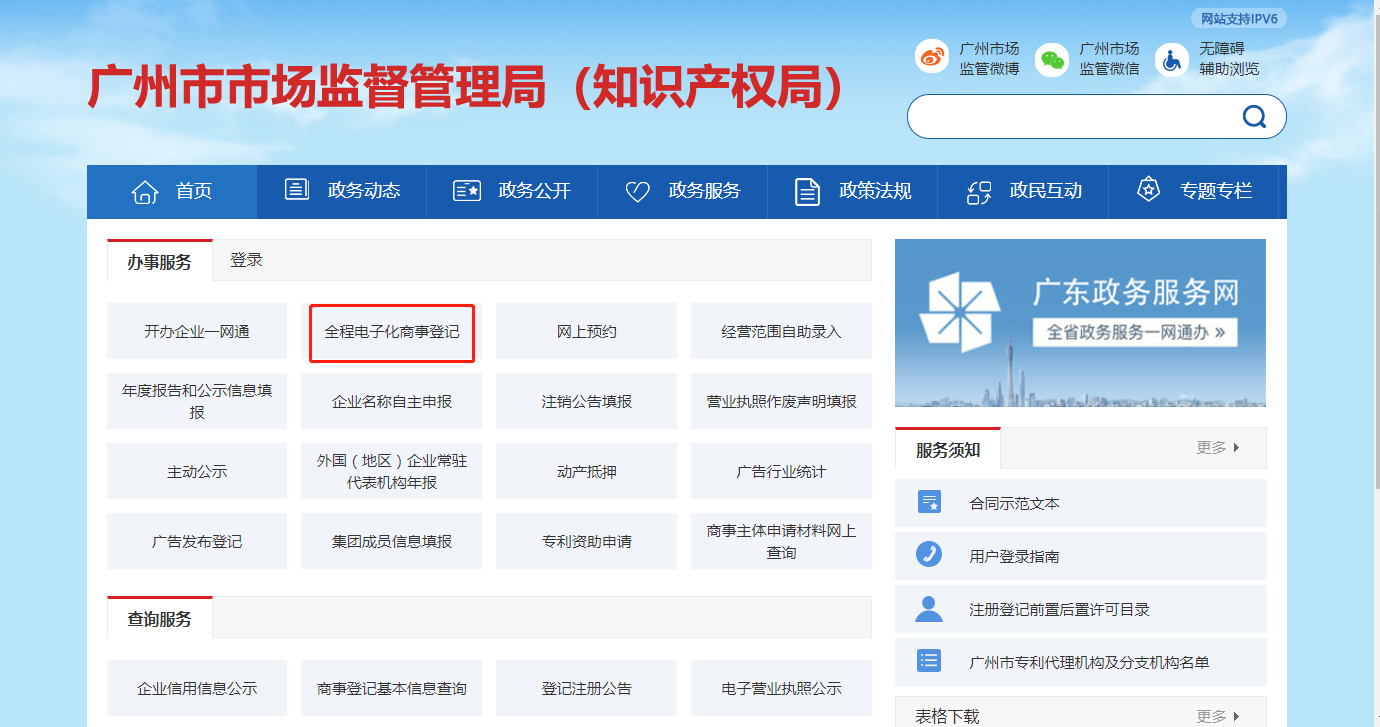
Task: Open 企业信用信息公示
Action: pyautogui.click(x=197, y=688)
